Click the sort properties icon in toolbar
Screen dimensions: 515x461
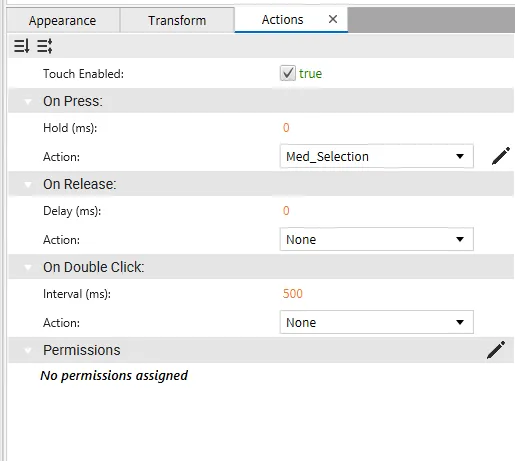click(x=22, y=46)
